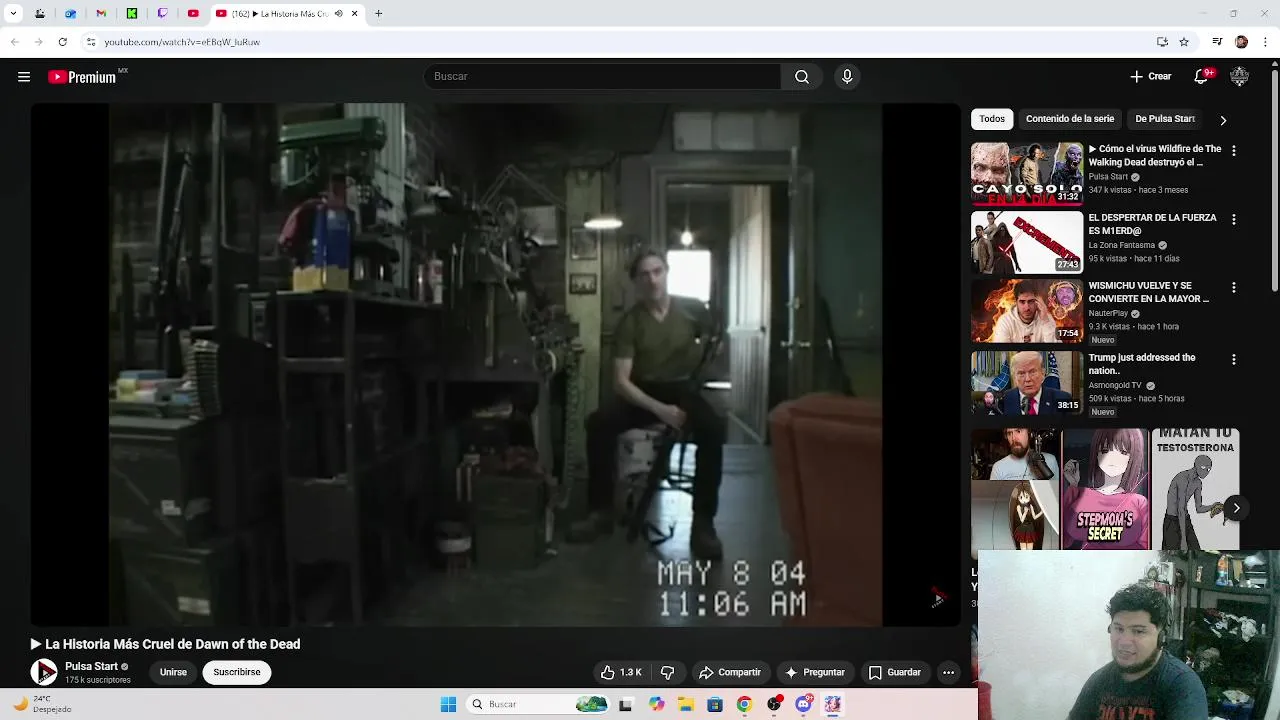Open options for Trump addressed nation video

[x=1233, y=359]
